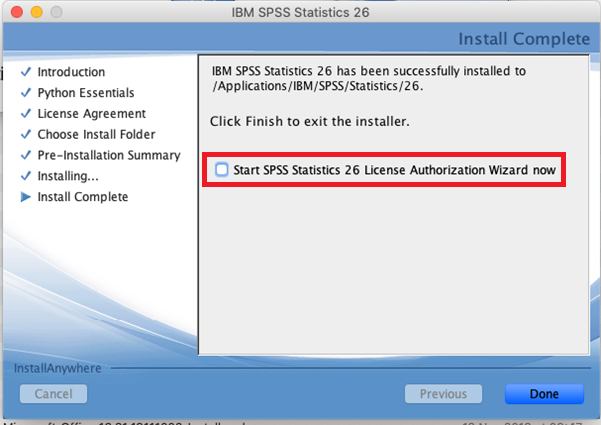The width and height of the screenshot is (601, 425).
Task: Click the InstallAnywhere label
Action: [x=57, y=368]
